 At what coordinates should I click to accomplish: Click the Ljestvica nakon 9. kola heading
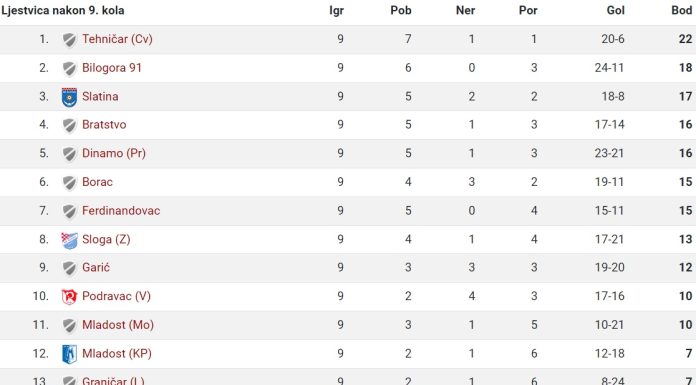(x=63, y=10)
